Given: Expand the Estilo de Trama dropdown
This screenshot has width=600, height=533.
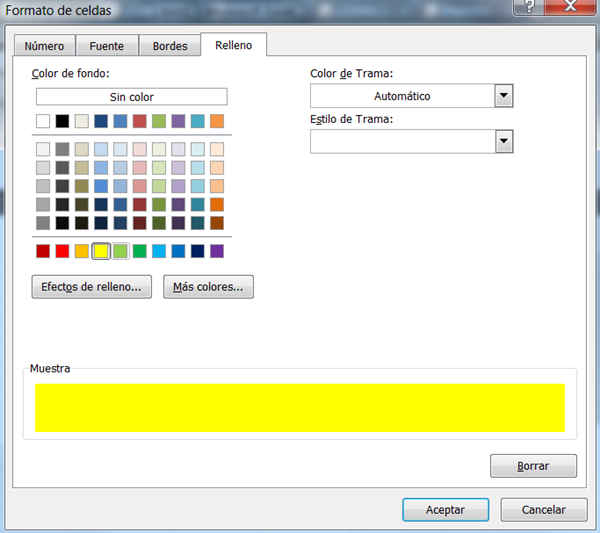Looking at the screenshot, I should pyautogui.click(x=504, y=142).
